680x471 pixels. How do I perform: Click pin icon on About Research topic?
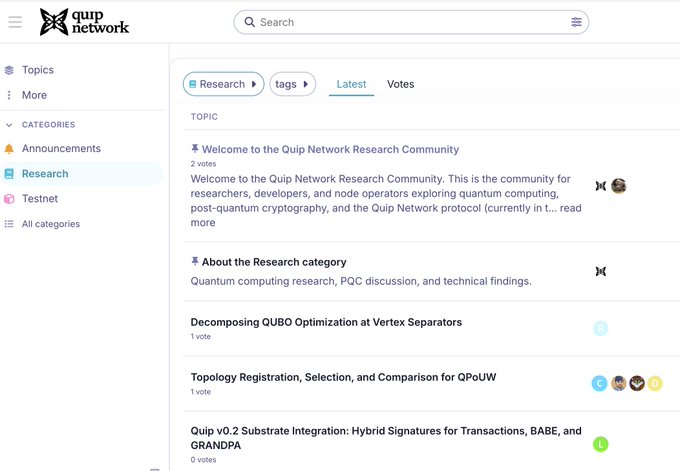[x=195, y=262]
